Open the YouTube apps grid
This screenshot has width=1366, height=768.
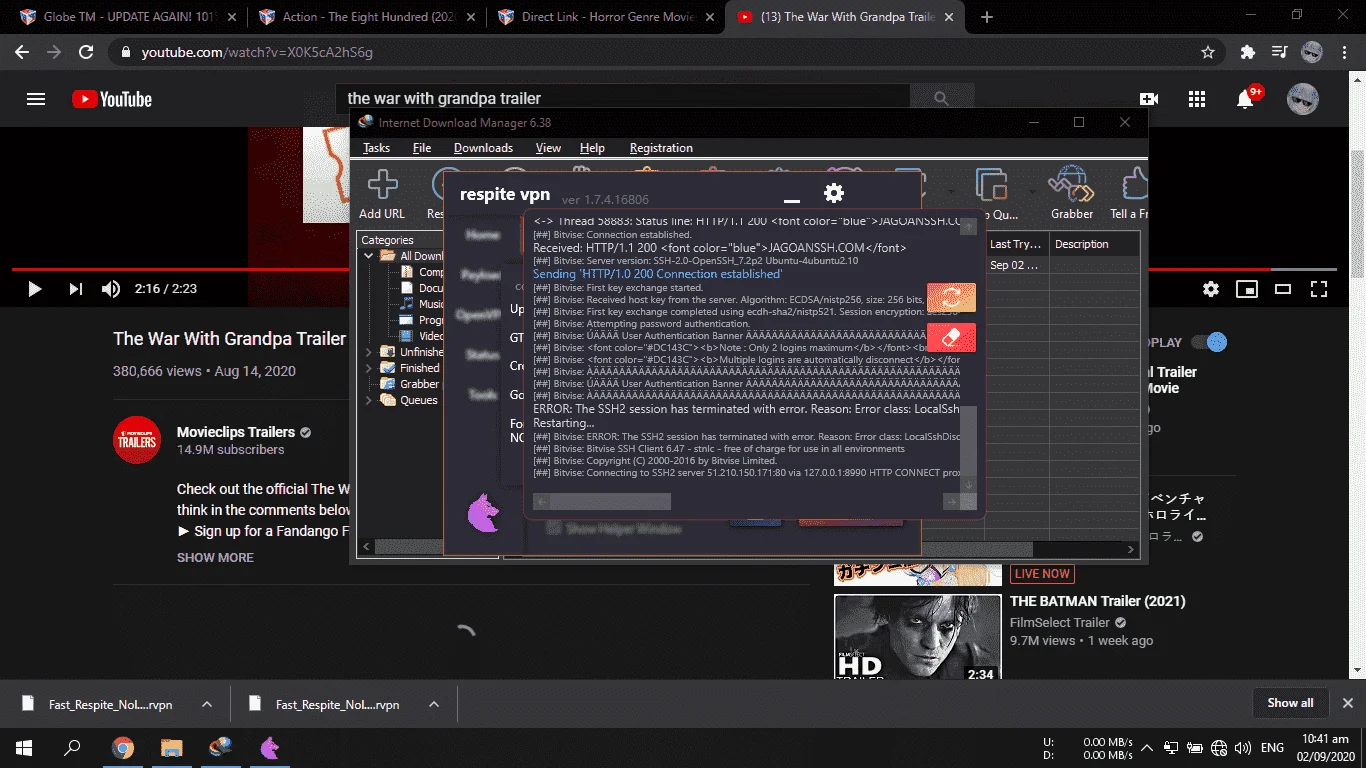coord(1197,99)
